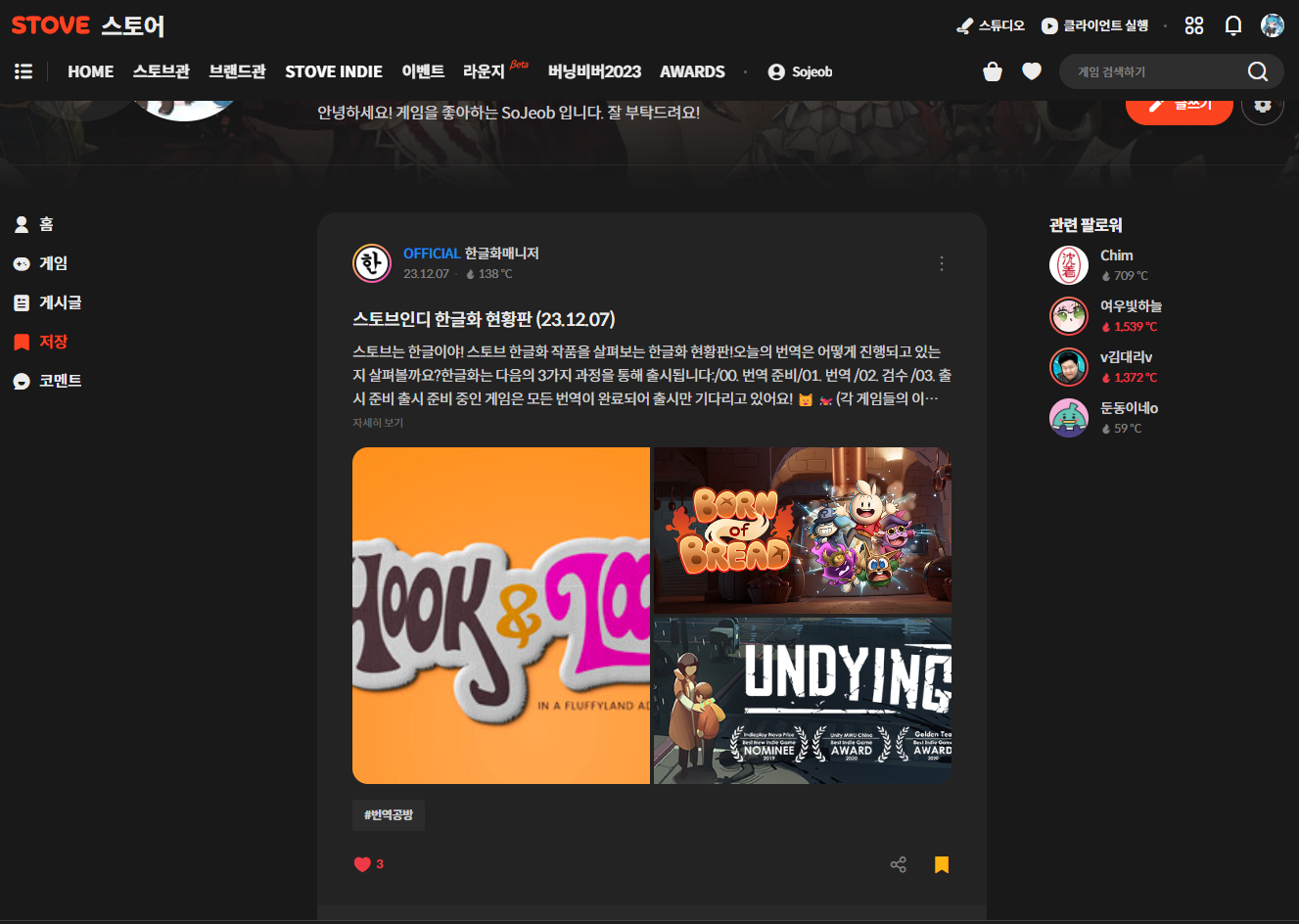The image size is (1299, 924).
Task: Open the Hook & Loop thumbnail image
Action: pyautogui.click(x=501, y=616)
